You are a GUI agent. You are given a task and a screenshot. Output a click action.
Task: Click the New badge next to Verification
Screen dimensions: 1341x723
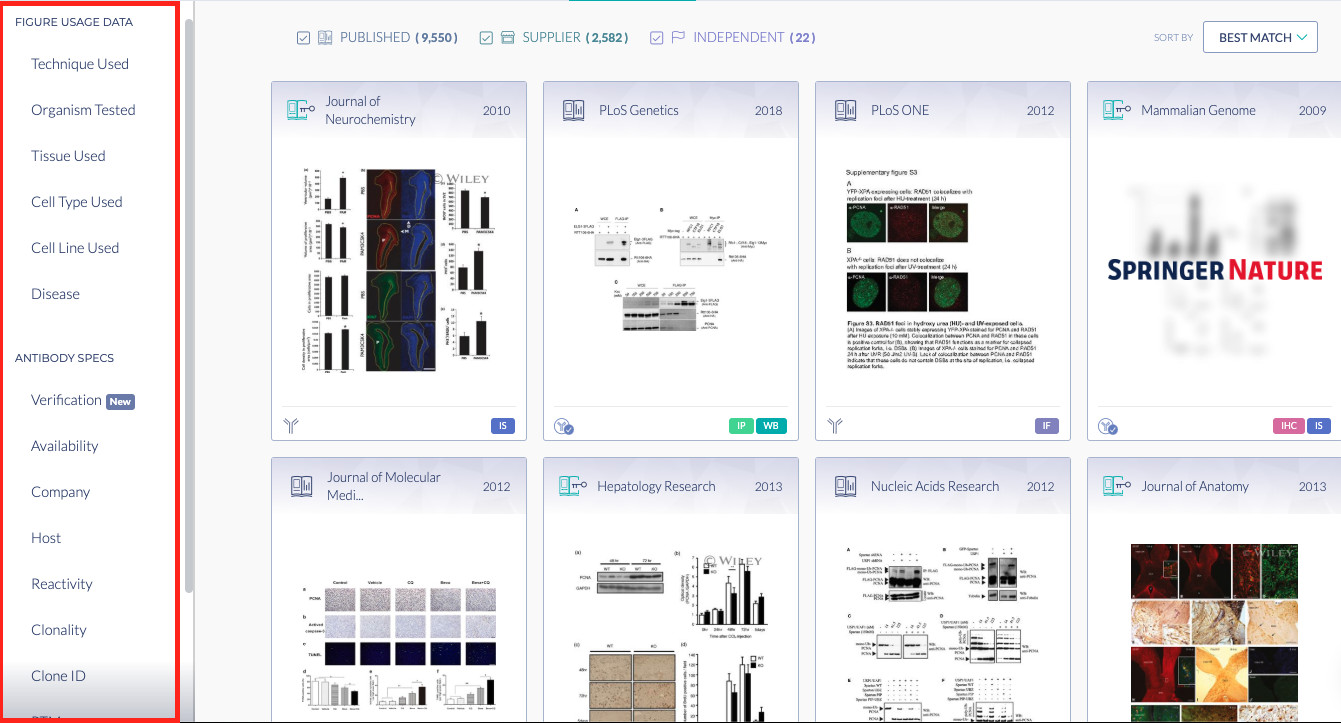coord(120,401)
